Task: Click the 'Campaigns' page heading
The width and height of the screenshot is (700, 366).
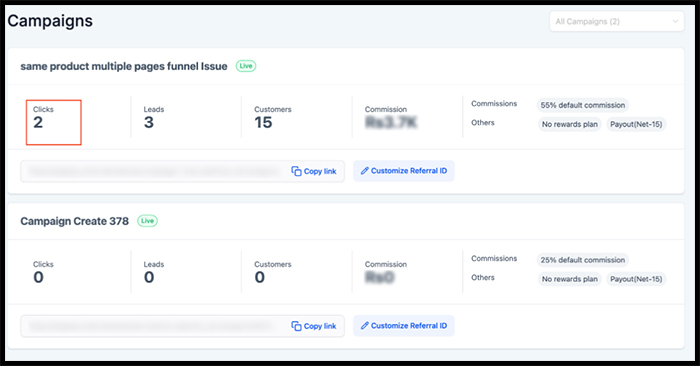Action: coord(50,21)
